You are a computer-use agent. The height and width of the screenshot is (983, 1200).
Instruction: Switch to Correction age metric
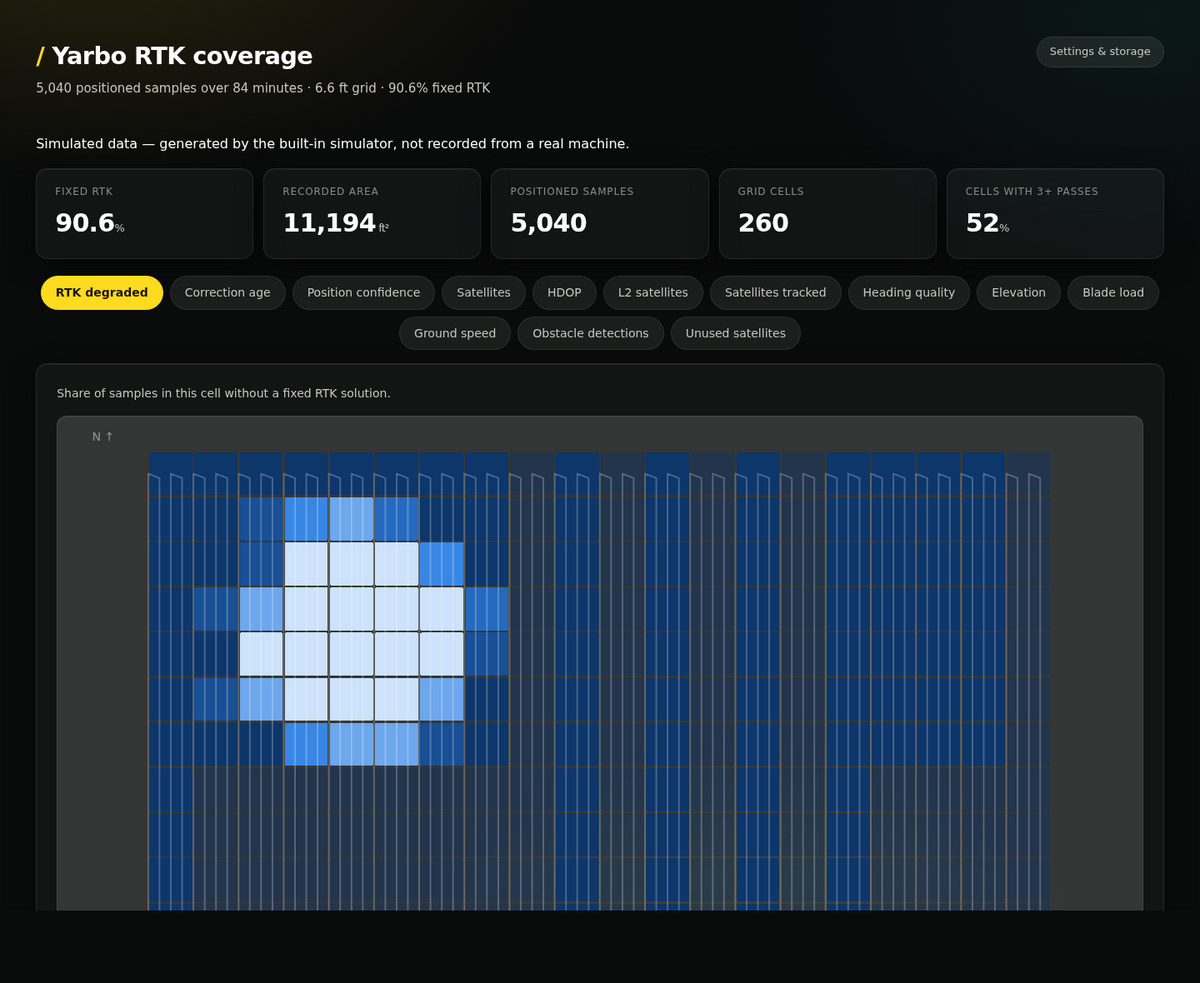coord(228,293)
